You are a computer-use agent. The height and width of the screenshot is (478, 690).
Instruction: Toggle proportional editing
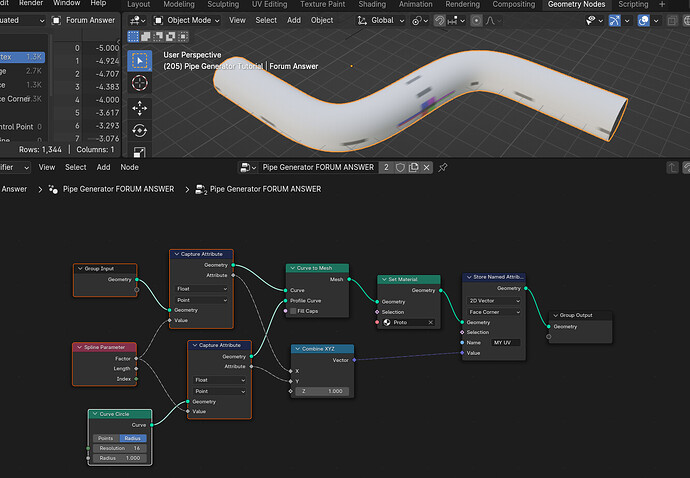[x=476, y=20]
